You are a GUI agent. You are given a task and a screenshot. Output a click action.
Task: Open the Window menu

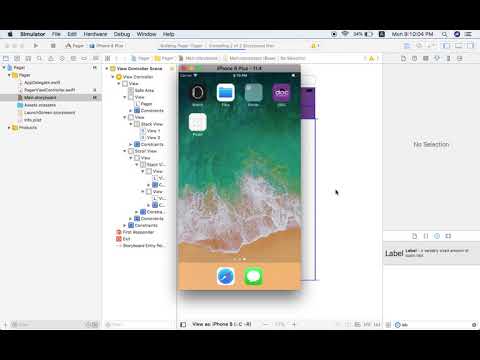click(x=146, y=34)
